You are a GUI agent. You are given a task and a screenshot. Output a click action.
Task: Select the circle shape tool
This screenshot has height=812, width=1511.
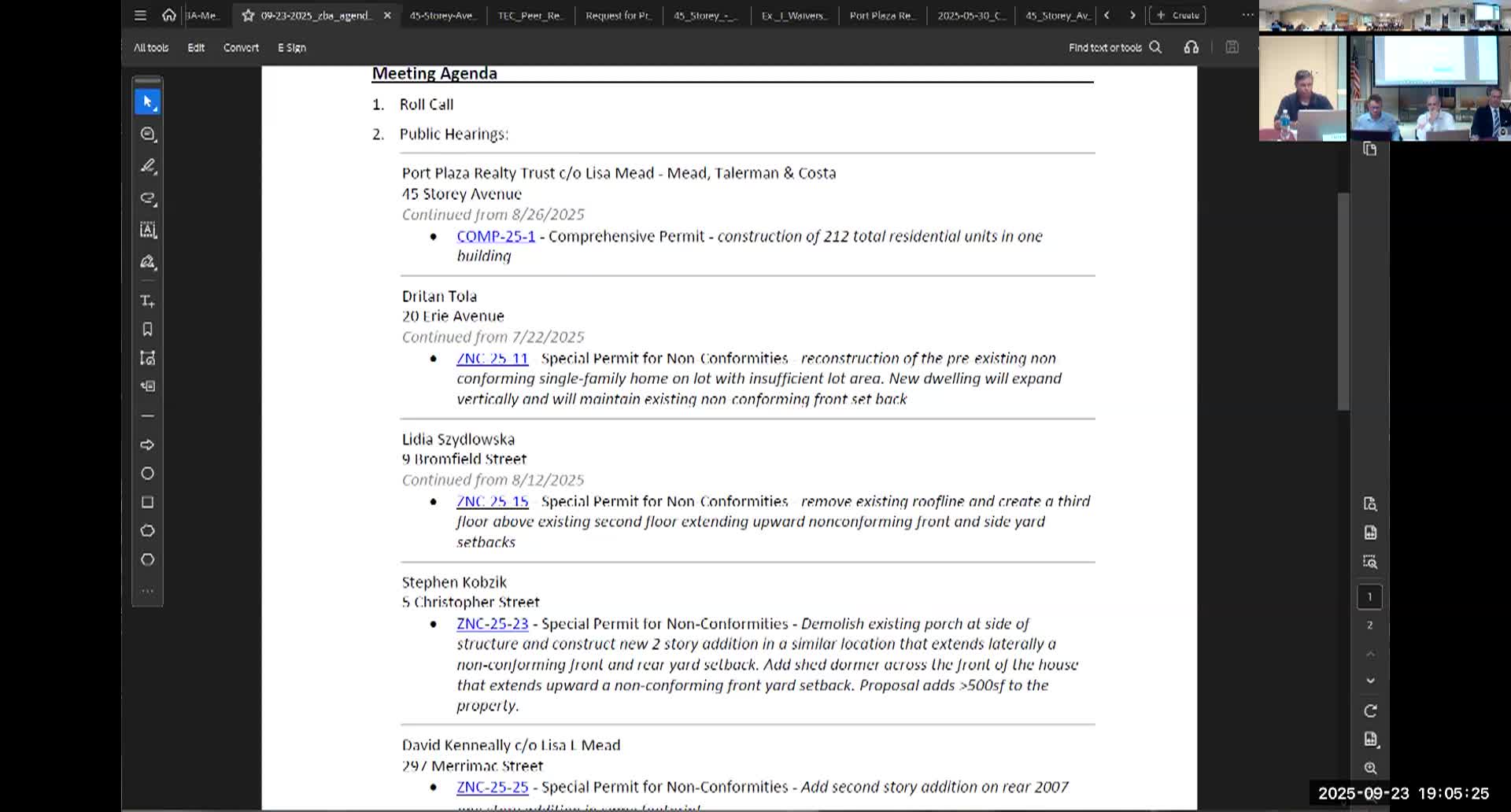pos(147,474)
